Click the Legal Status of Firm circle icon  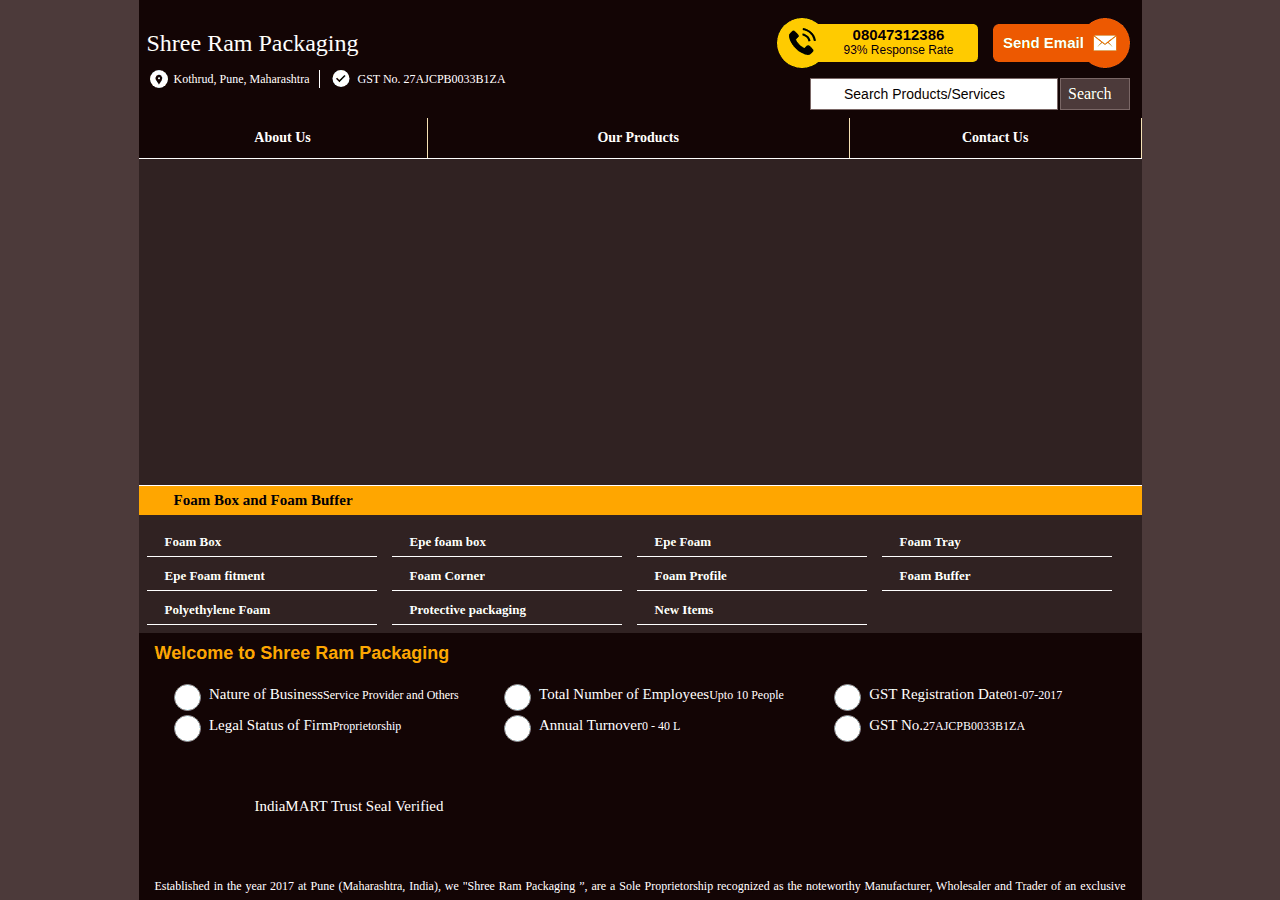point(187,729)
